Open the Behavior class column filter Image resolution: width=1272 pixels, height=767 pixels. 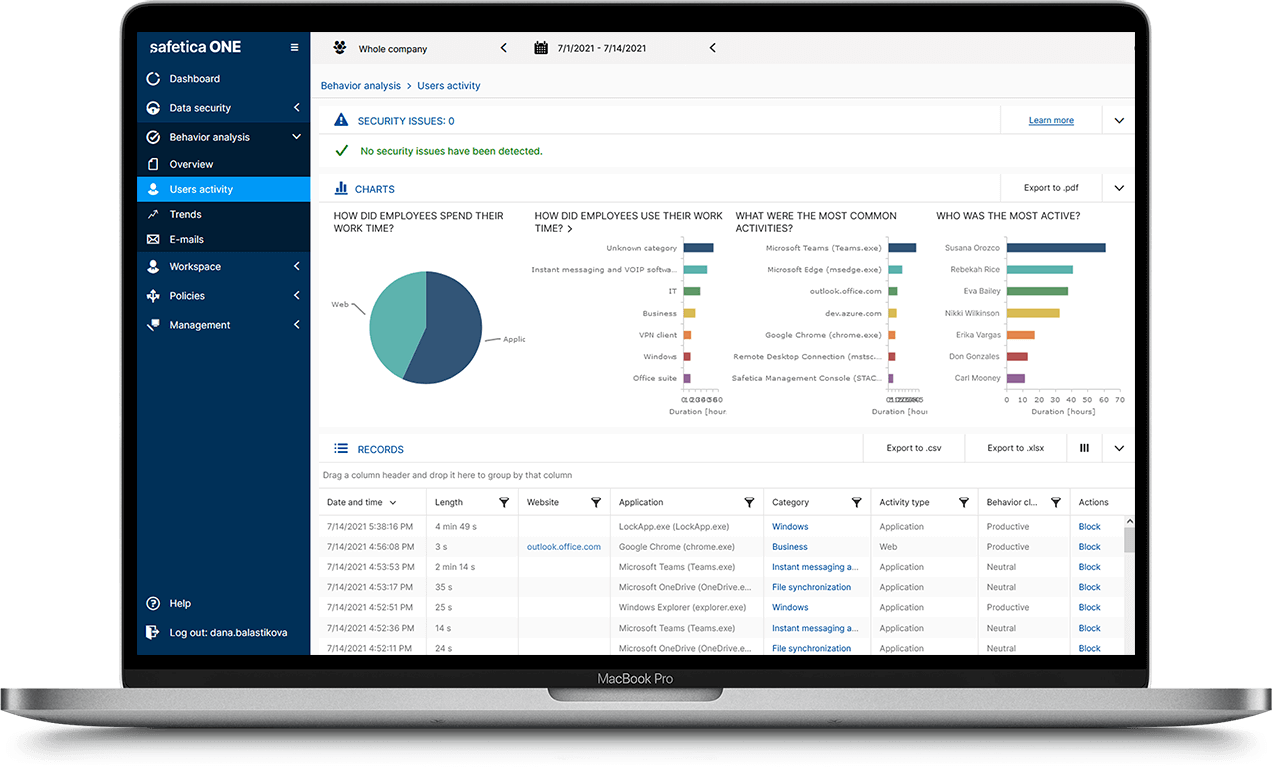[1055, 502]
